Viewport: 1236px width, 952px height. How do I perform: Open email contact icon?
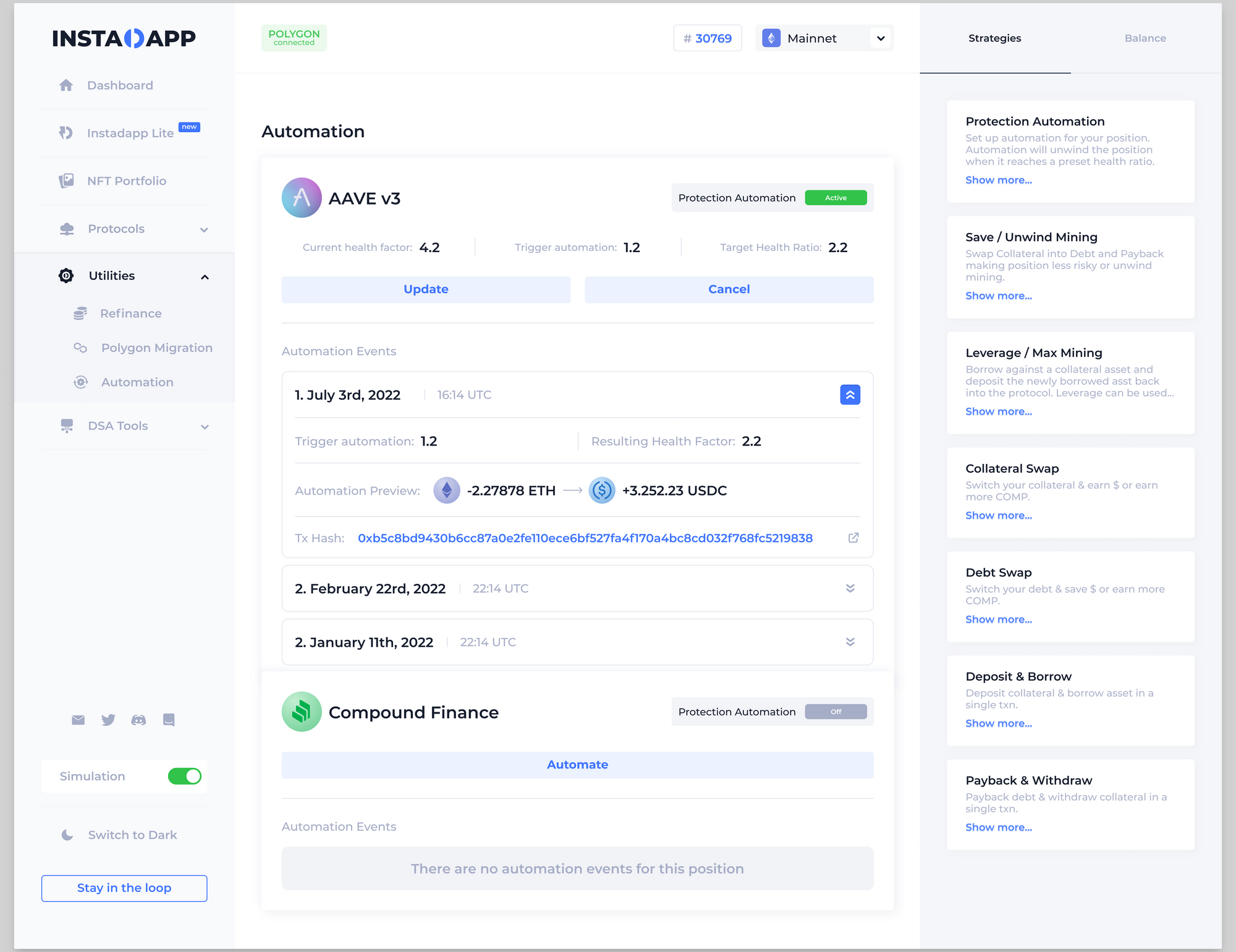78,720
